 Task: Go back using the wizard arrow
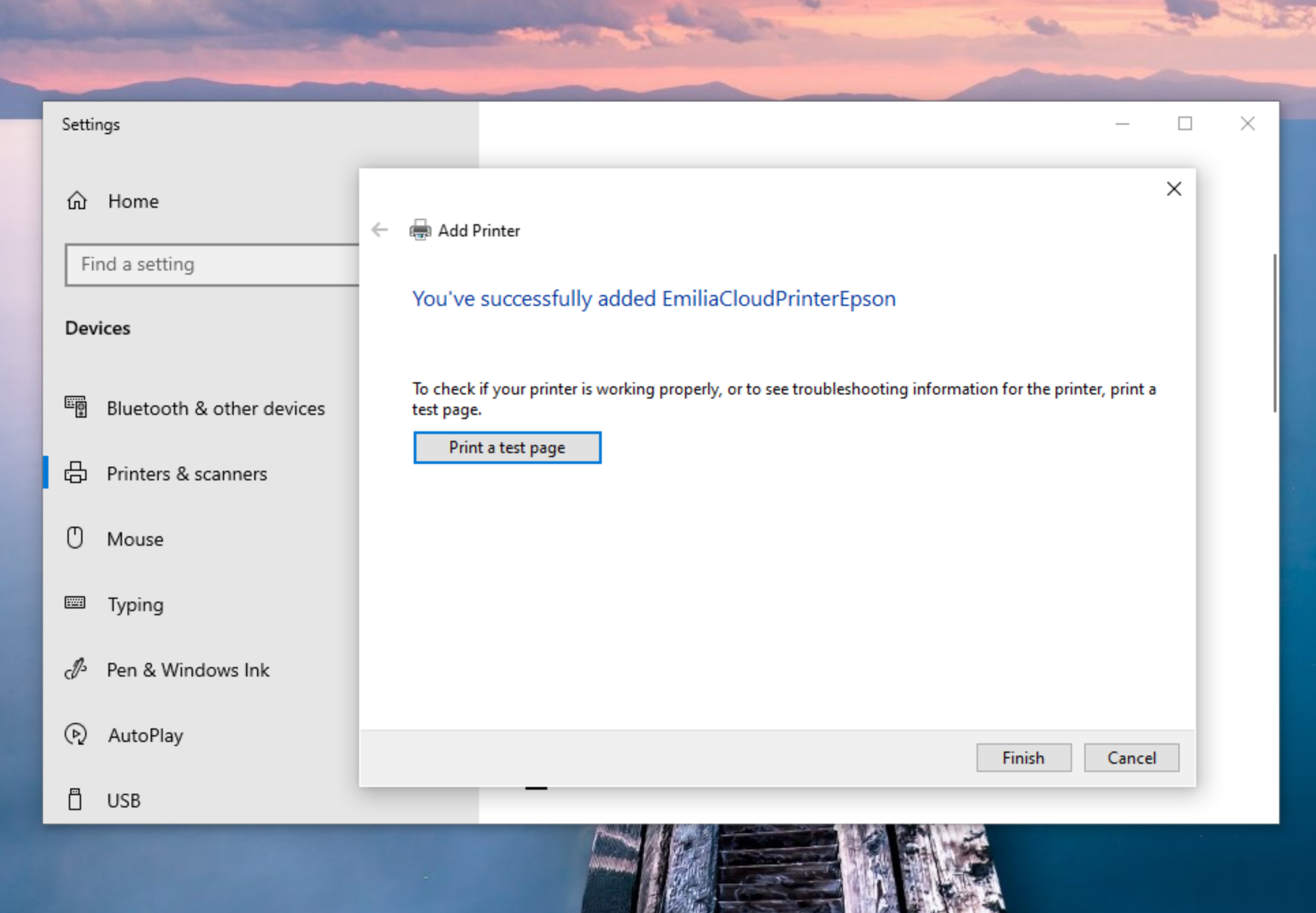click(380, 230)
